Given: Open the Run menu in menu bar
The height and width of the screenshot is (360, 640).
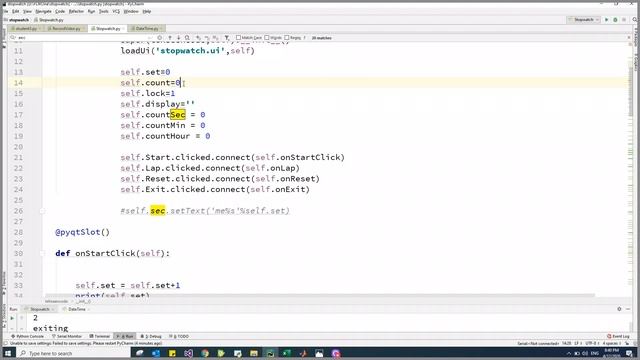Looking at the screenshot, I should point(91,11).
